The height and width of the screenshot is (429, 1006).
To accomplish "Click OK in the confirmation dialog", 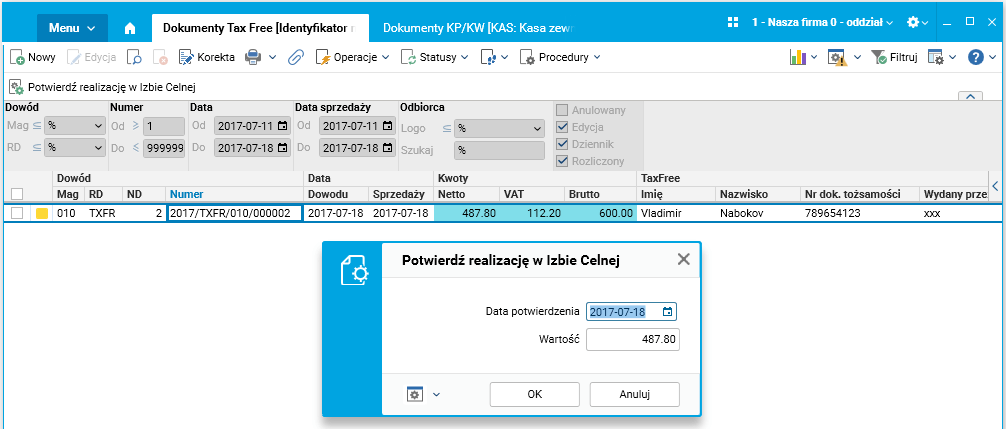I will [x=534, y=394].
